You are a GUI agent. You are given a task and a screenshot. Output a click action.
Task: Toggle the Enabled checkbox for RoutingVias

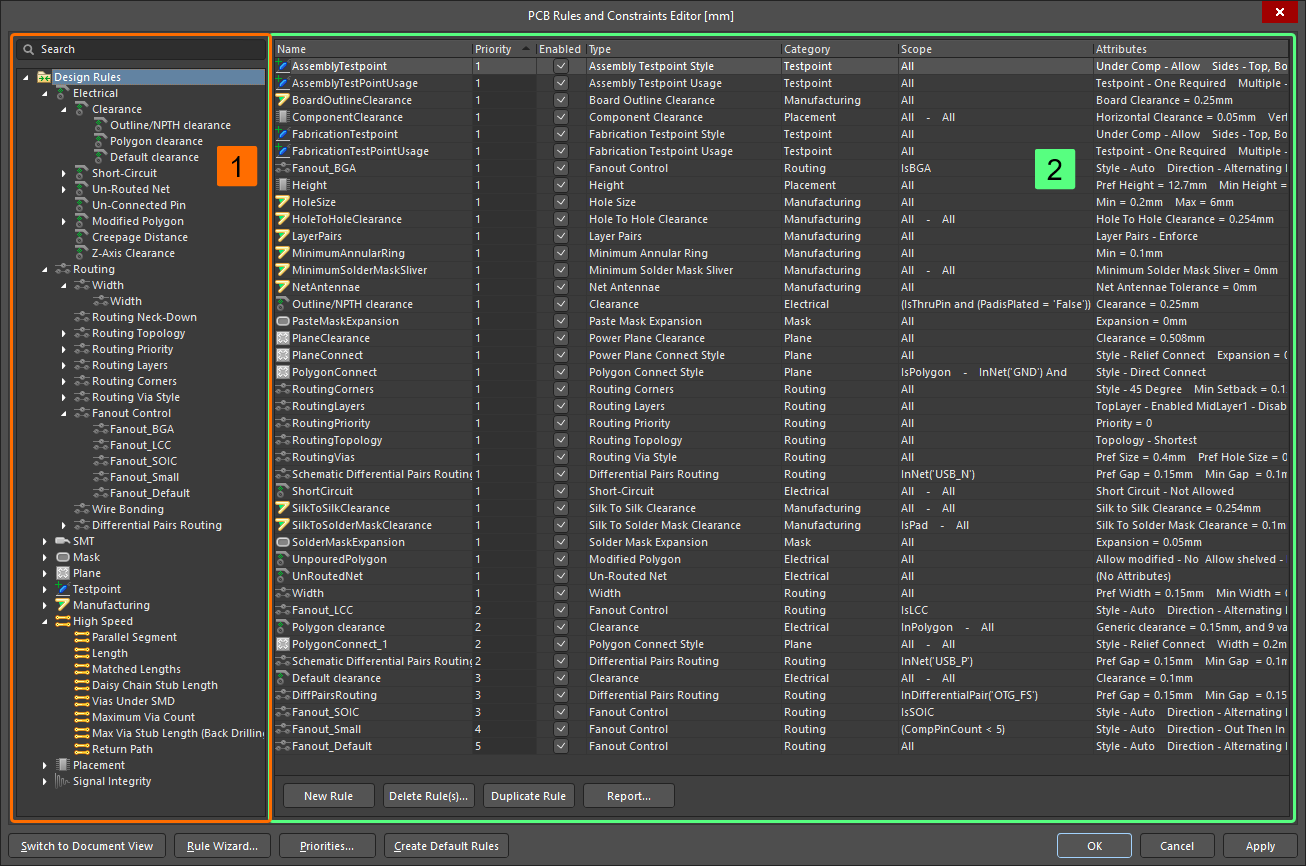tap(560, 456)
